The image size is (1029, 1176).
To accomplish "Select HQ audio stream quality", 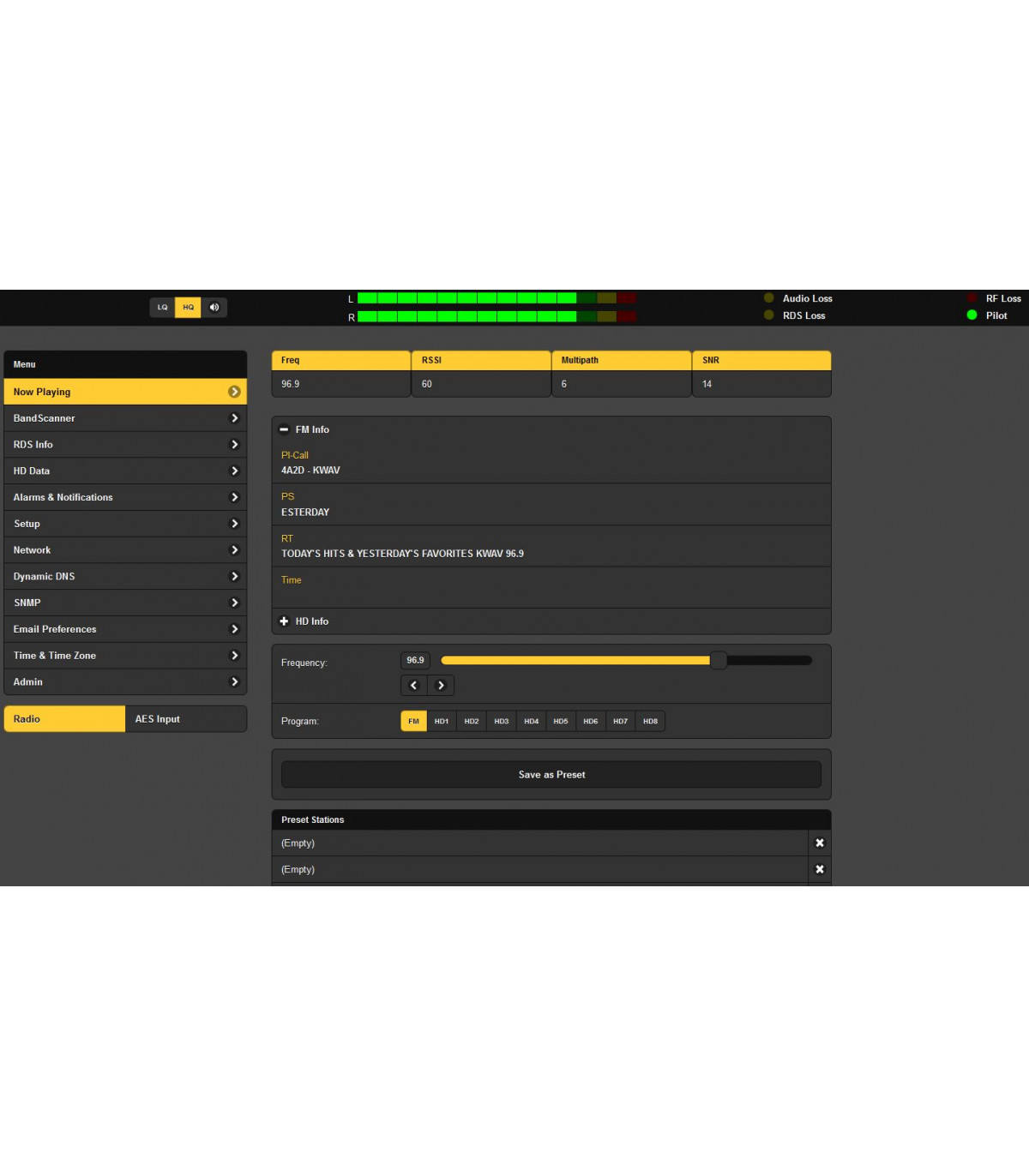I will 188,307.
